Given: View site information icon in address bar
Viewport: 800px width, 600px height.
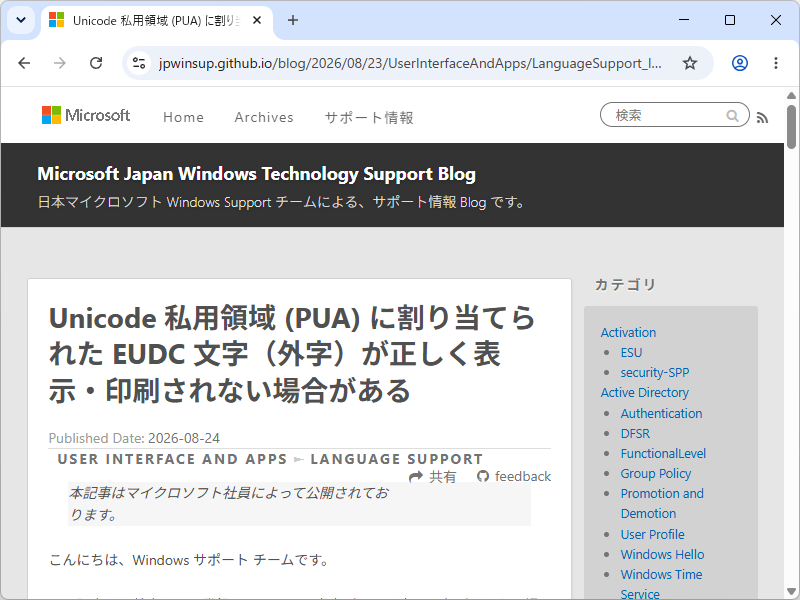Looking at the screenshot, I should point(139,63).
